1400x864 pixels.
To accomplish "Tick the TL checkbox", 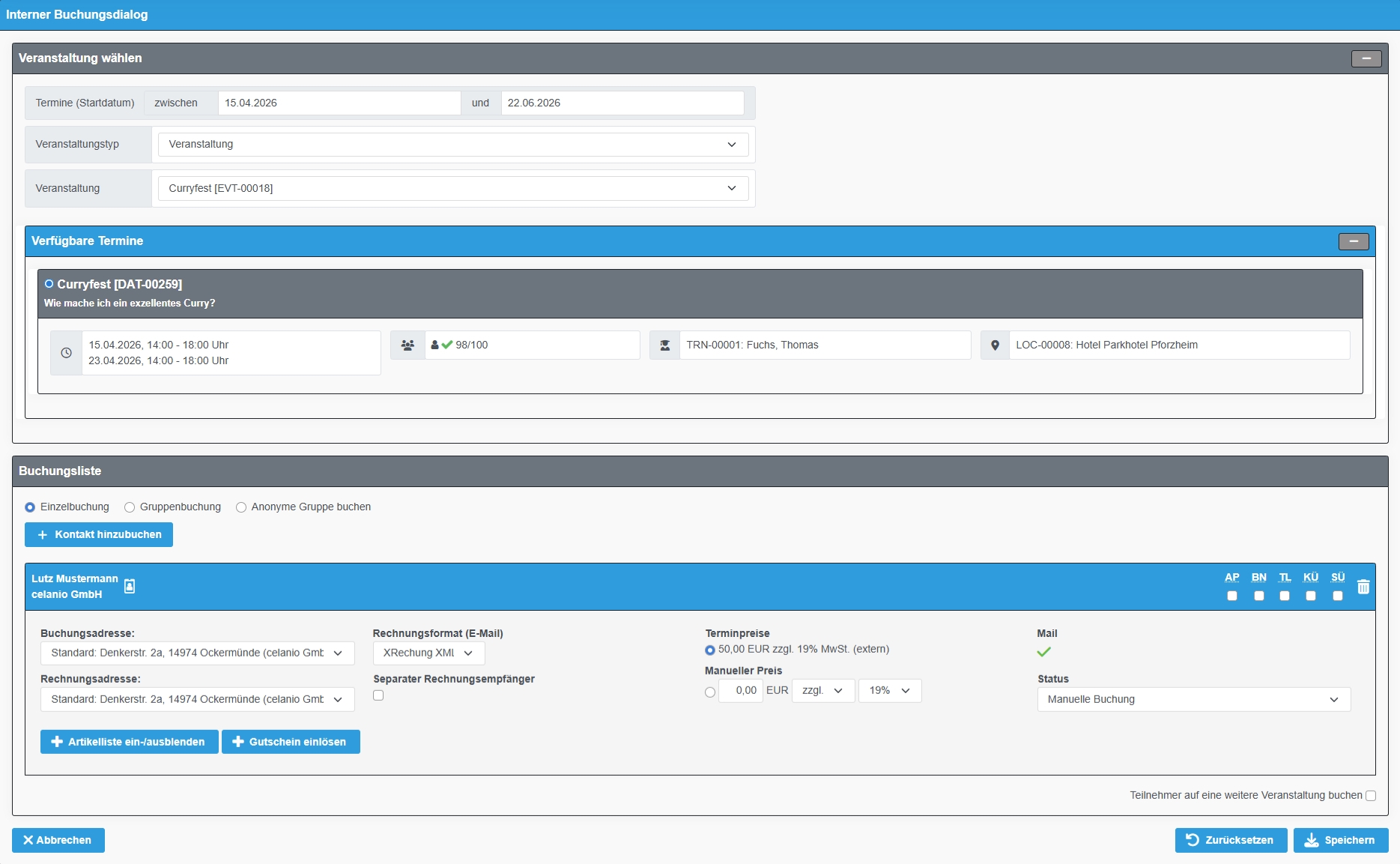I will (x=1285, y=596).
